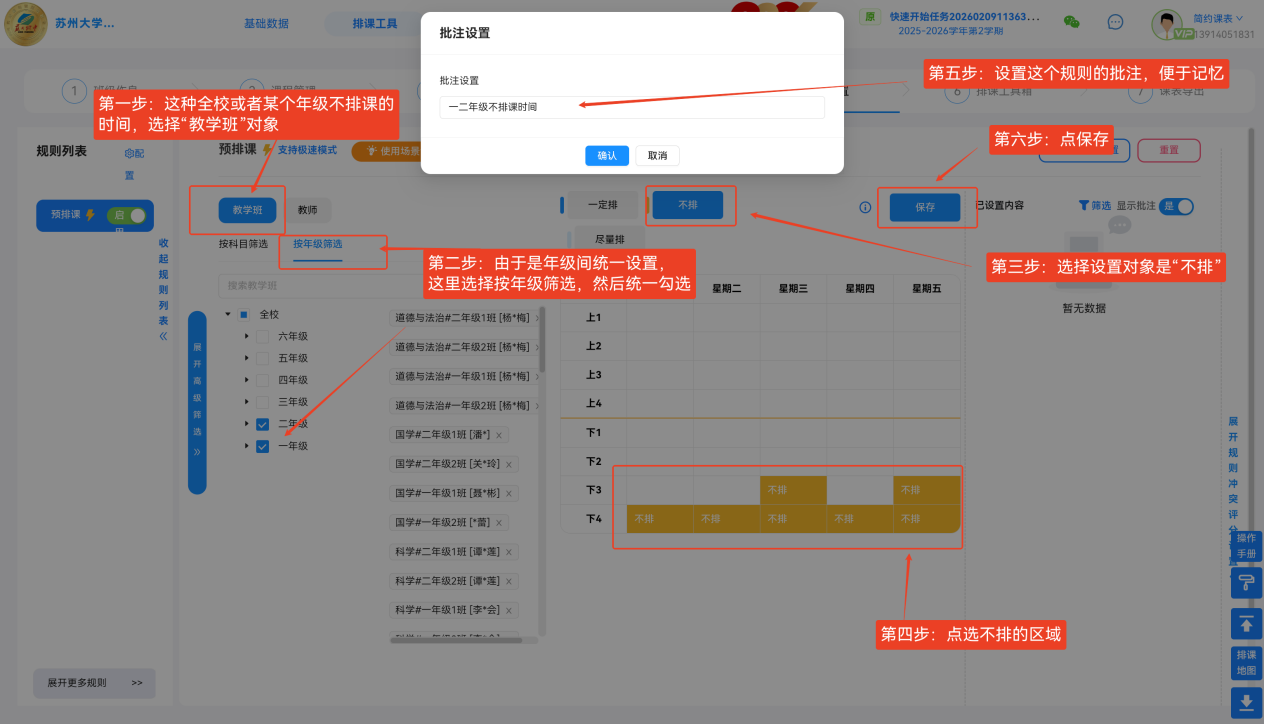Viewport: 1264px width, 724px height.
Task: Click the scroll-to-top arrow floating button
Action: (1246, 623)
